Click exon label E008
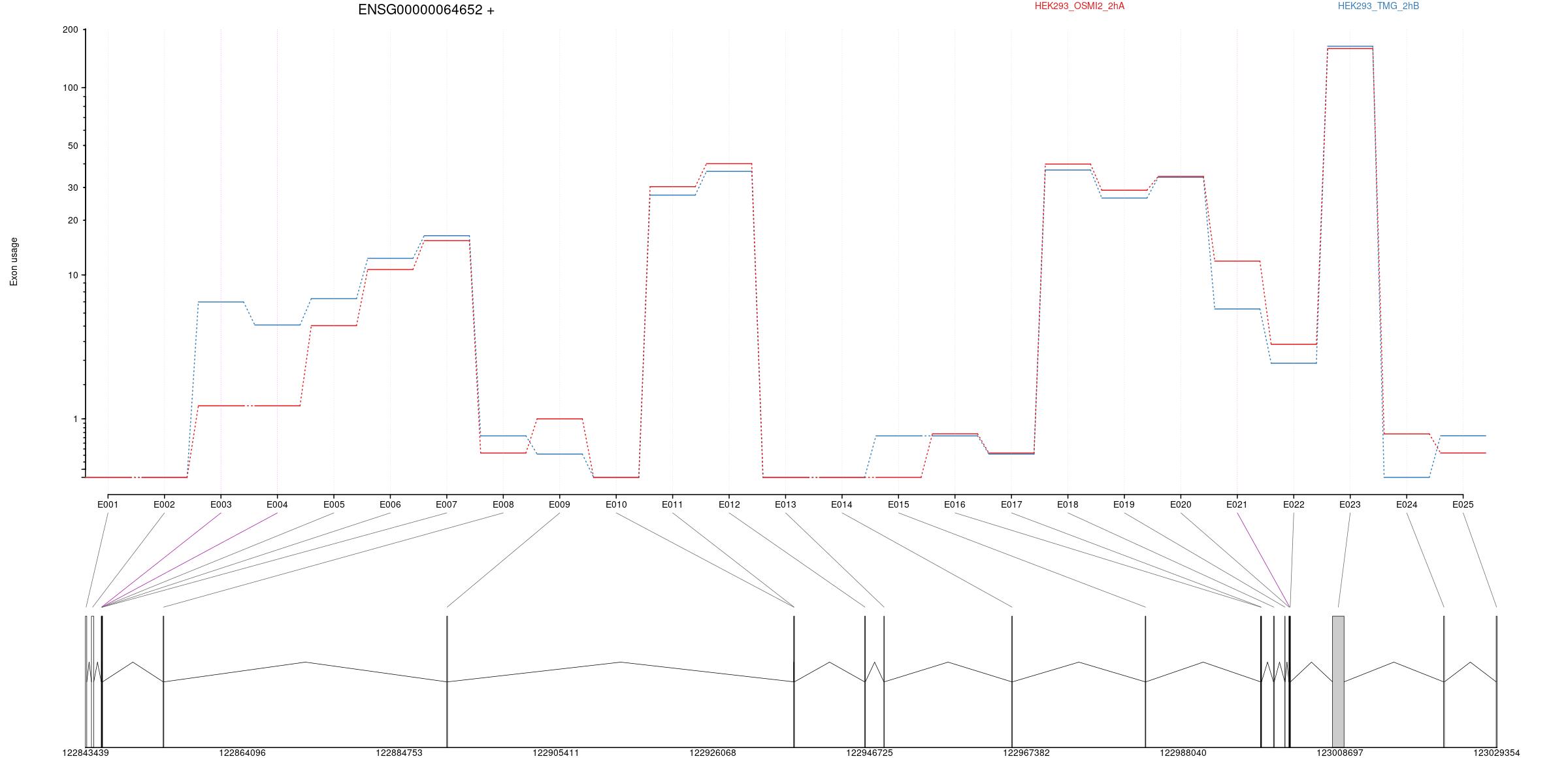 503,504
